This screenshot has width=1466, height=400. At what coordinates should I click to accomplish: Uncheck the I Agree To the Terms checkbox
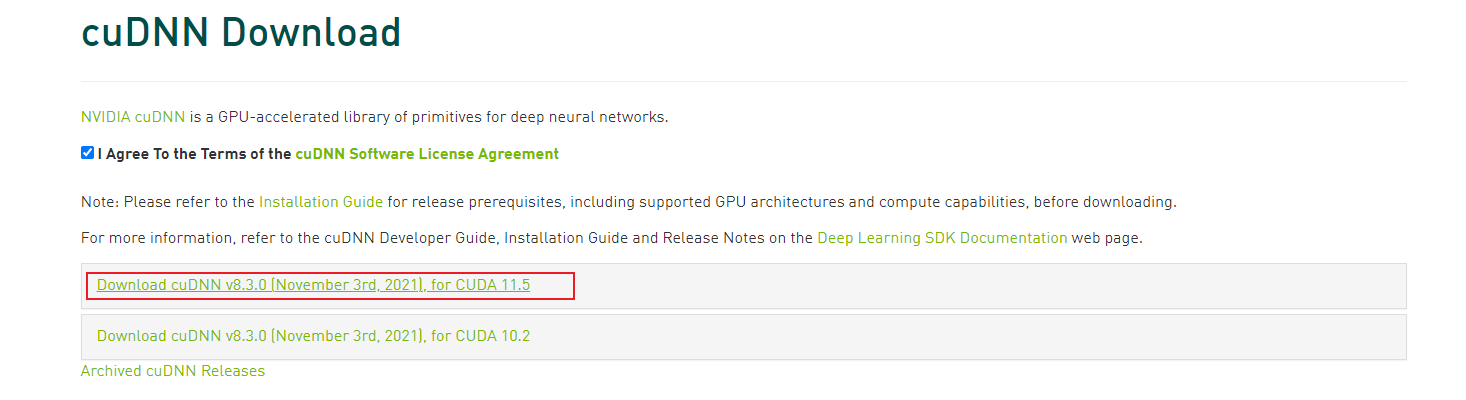87,153
